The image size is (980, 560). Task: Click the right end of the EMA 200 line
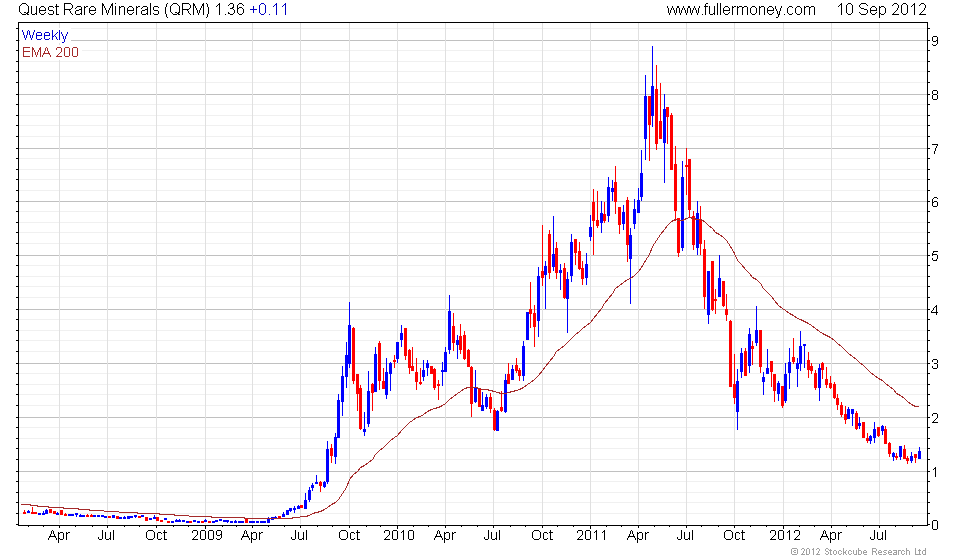918,407
